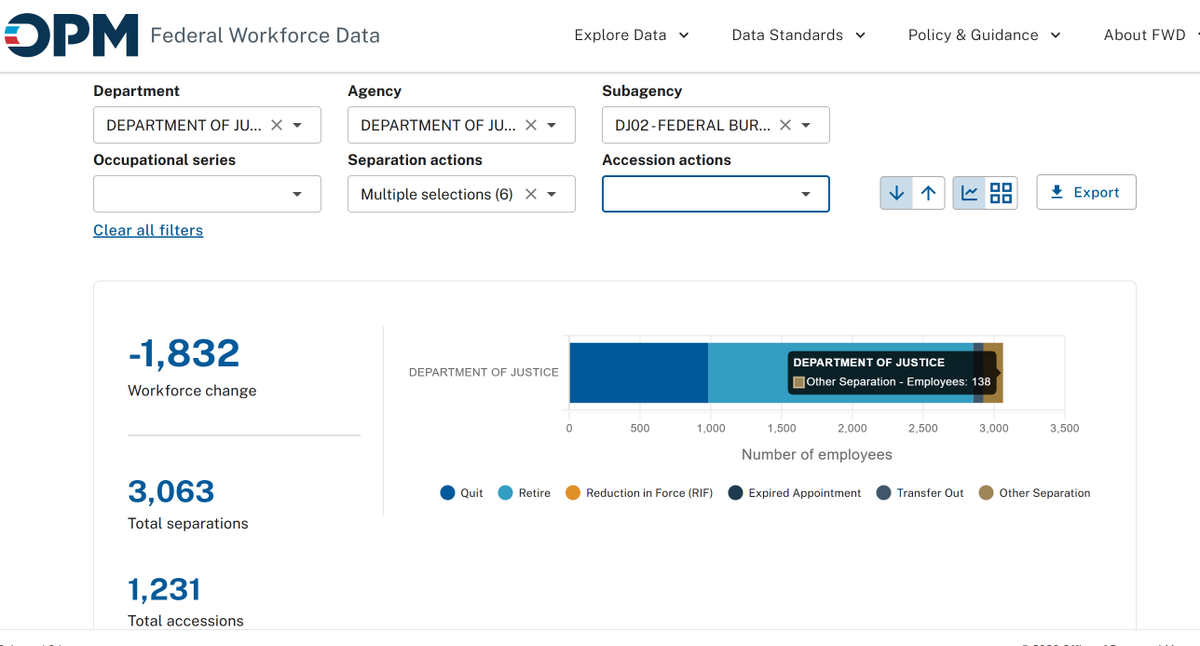Switch to grid tile view
The image size is (1200, 646).
(1001, 193)
